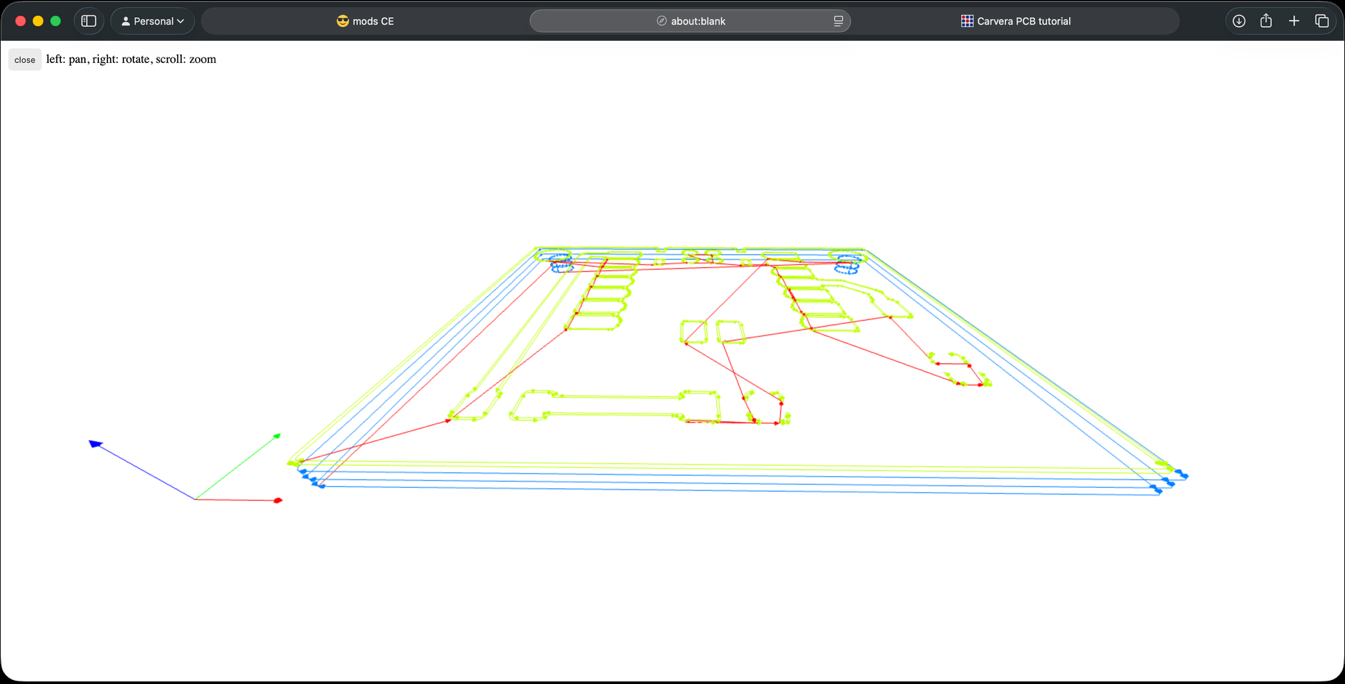
Task: Click the Carvera PCB tutorial favicon
Action: tap(967, 21)
